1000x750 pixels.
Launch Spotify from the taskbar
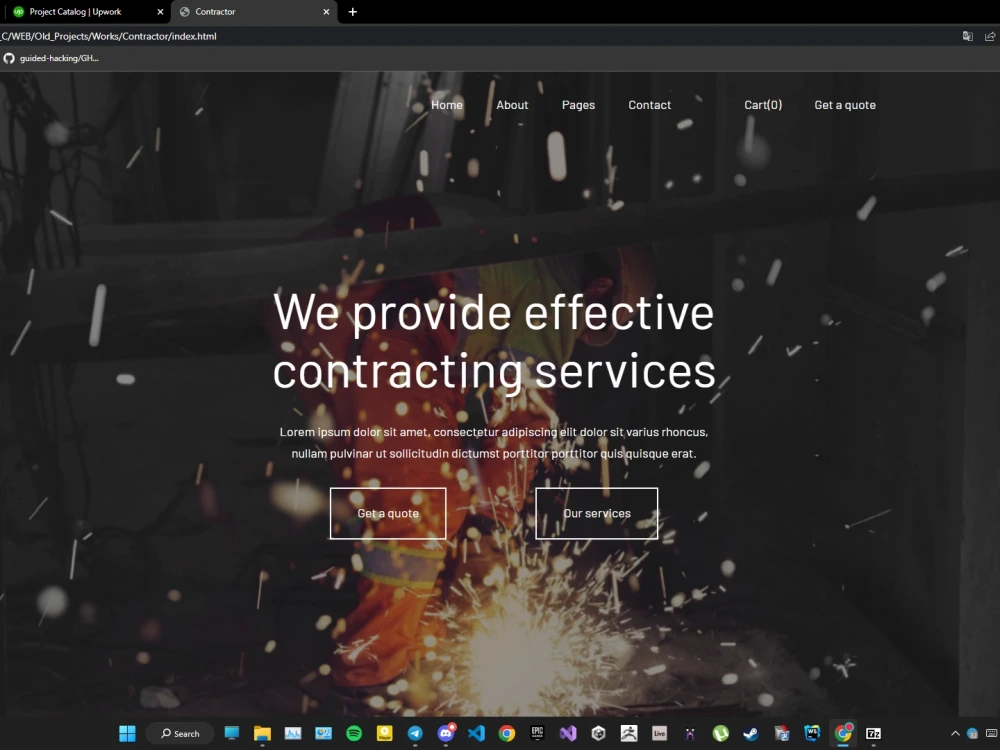354,733
